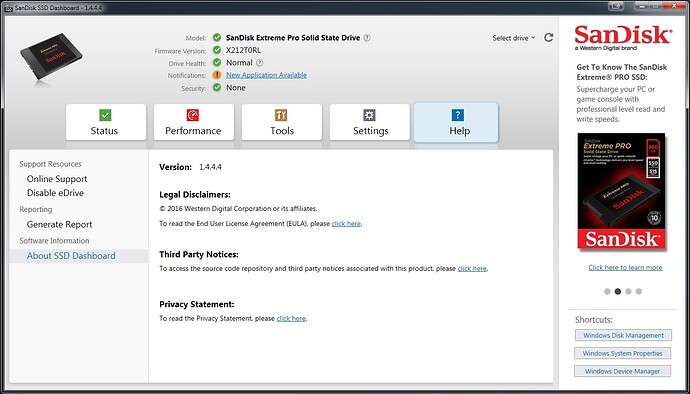Click the orange notification warning icon
The width and height of the screenshot is (690, 394).
tap(217, 75)
